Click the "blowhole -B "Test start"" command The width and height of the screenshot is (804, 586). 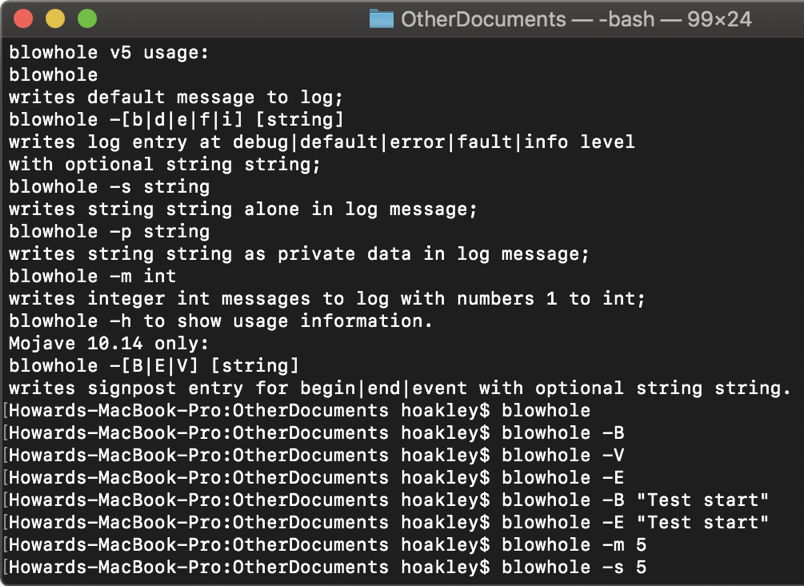[x=635, y=500]
